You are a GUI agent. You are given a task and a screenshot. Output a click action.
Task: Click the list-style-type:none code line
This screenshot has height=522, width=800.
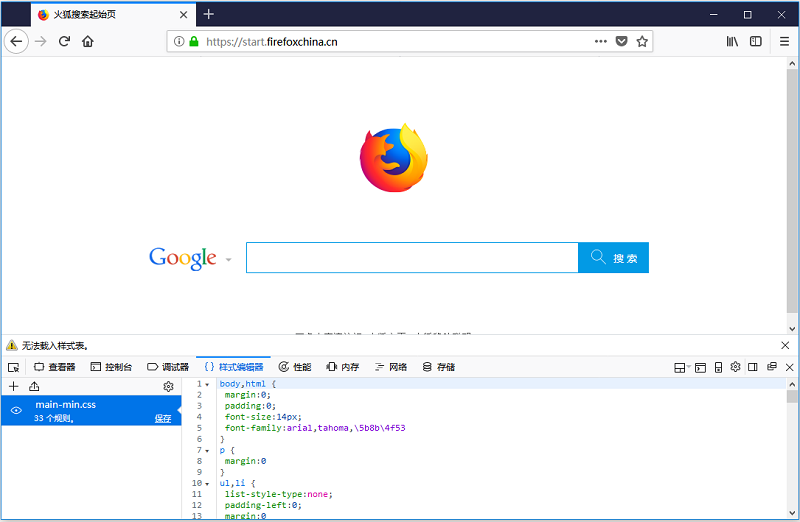tap(279, 494)
